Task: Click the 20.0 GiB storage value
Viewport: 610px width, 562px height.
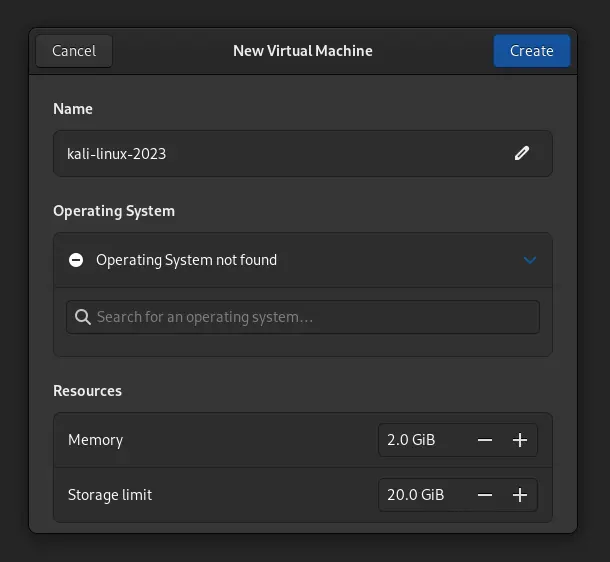Action: click(415, 495)
